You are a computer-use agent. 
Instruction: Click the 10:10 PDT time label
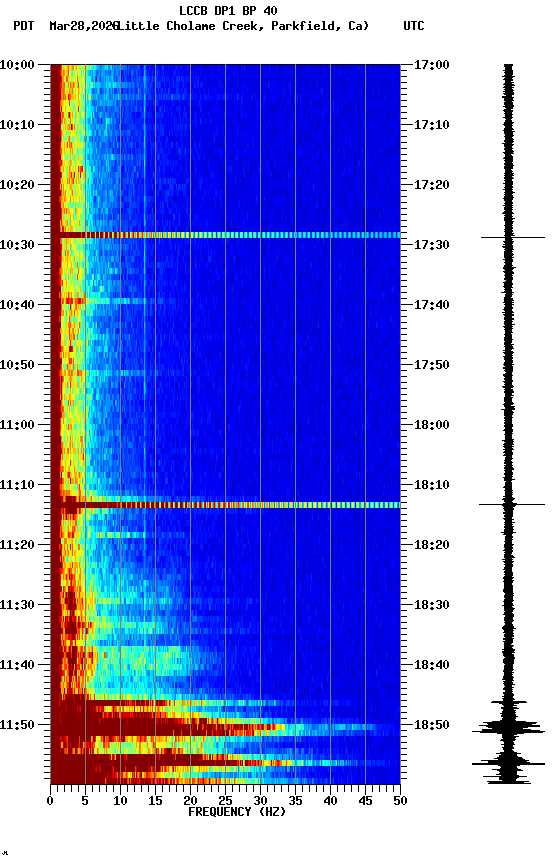[17, 125]
